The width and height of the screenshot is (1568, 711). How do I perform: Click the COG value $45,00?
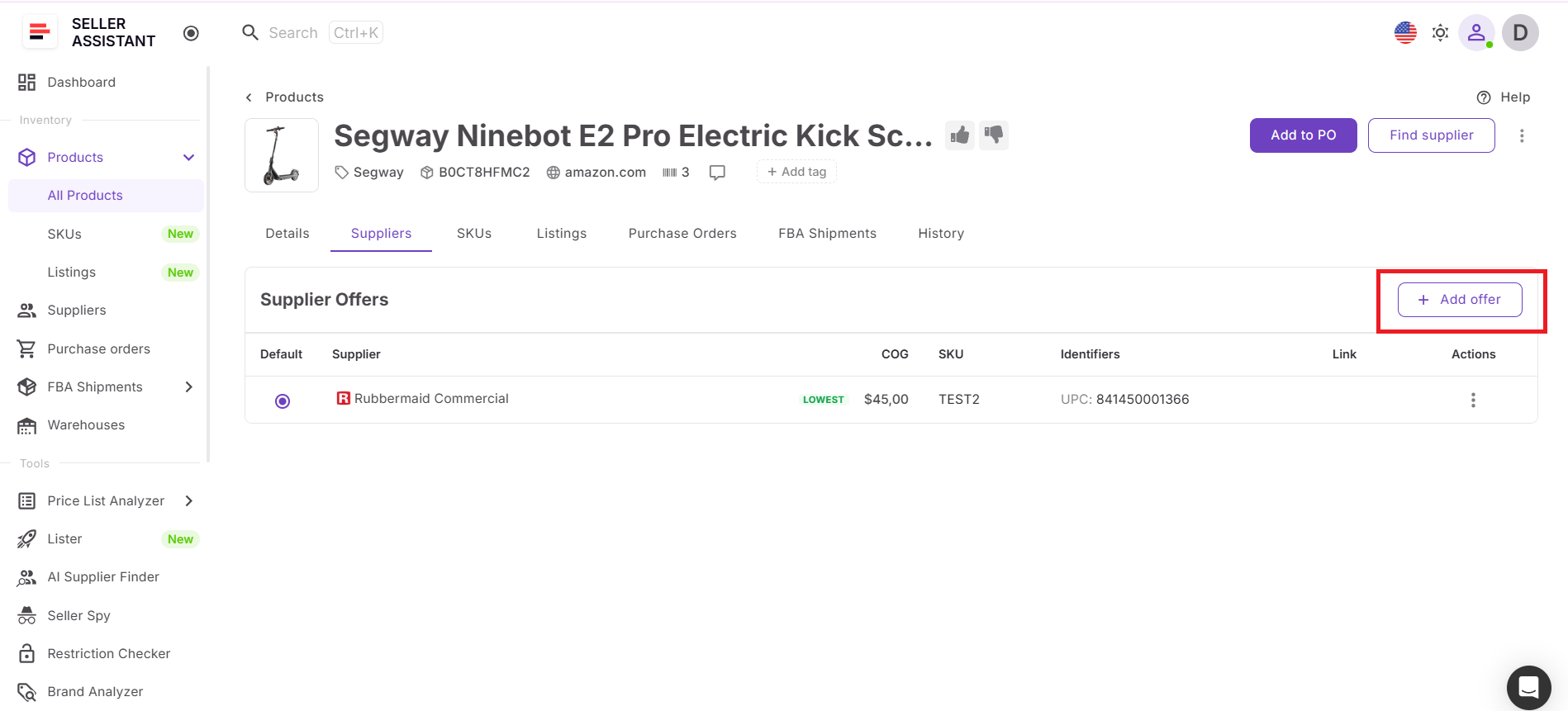[886, 400]
